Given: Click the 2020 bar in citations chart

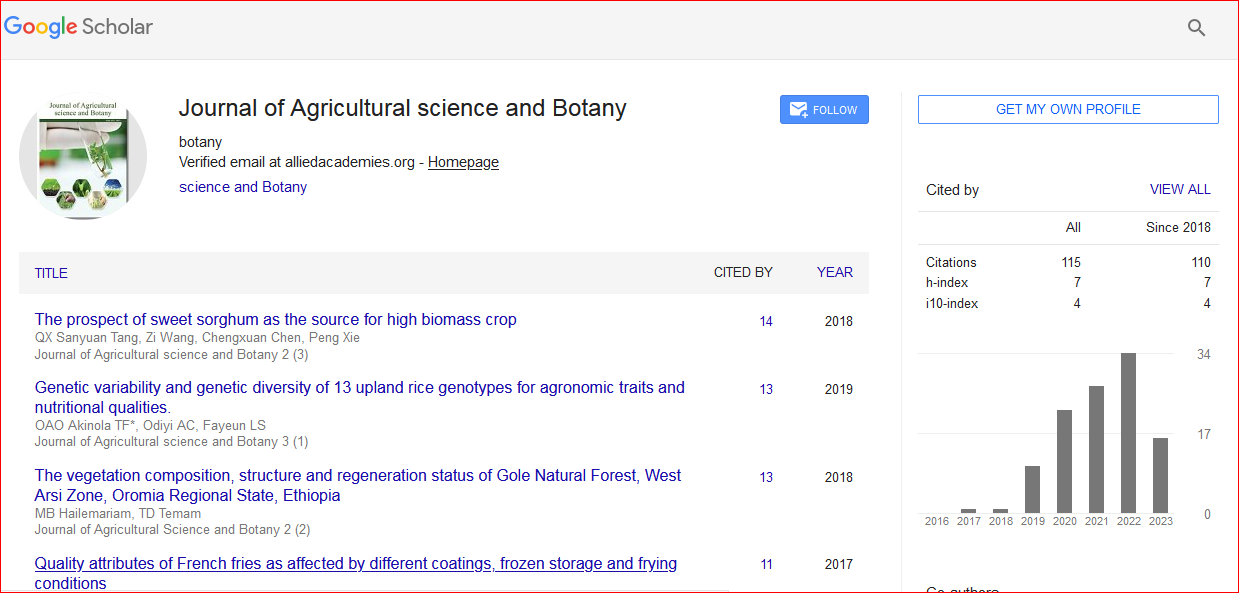Looking at the screenshot, I should [1064, 461].
